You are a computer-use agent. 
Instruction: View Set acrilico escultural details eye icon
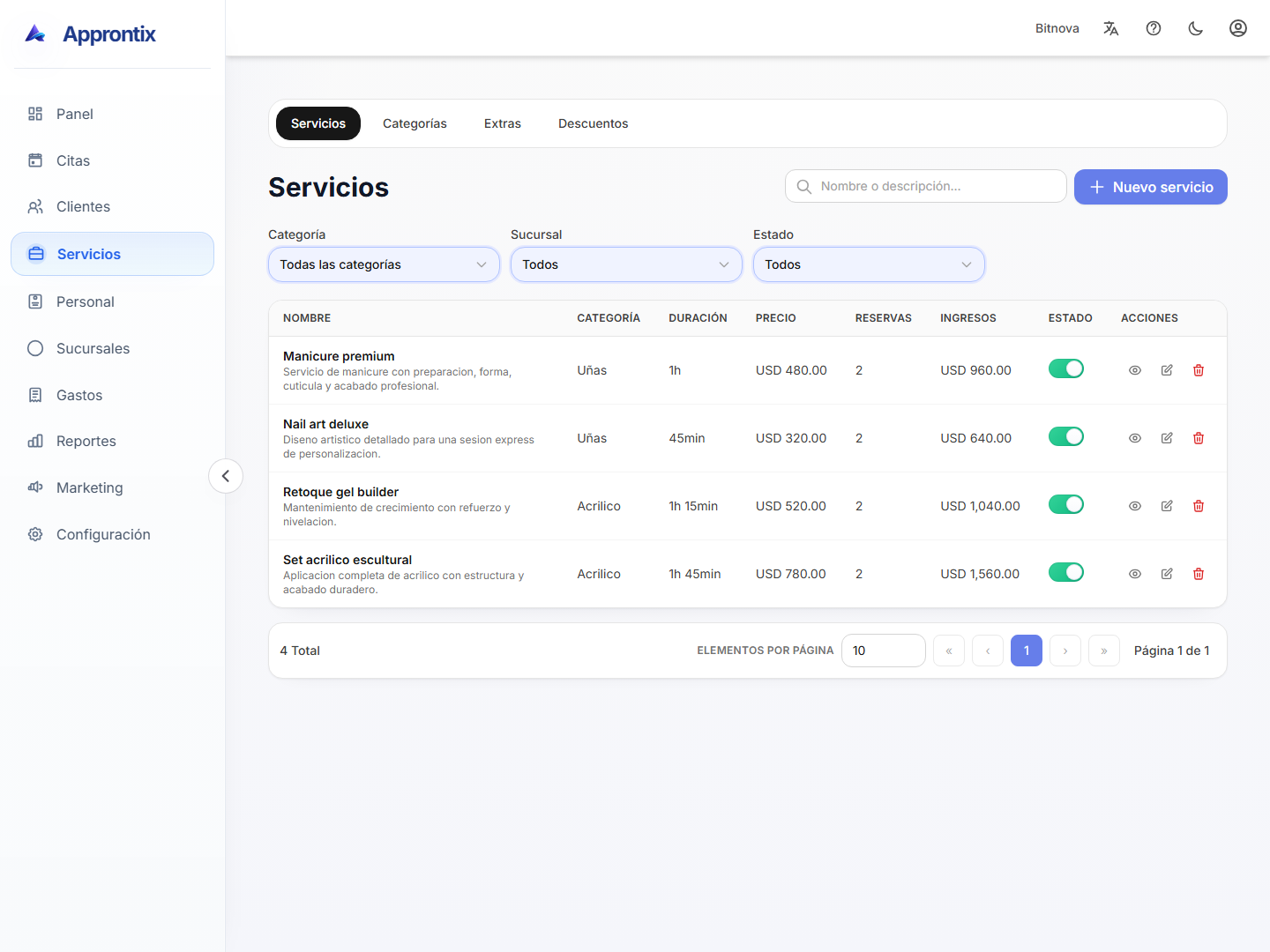click(1135, 574)
